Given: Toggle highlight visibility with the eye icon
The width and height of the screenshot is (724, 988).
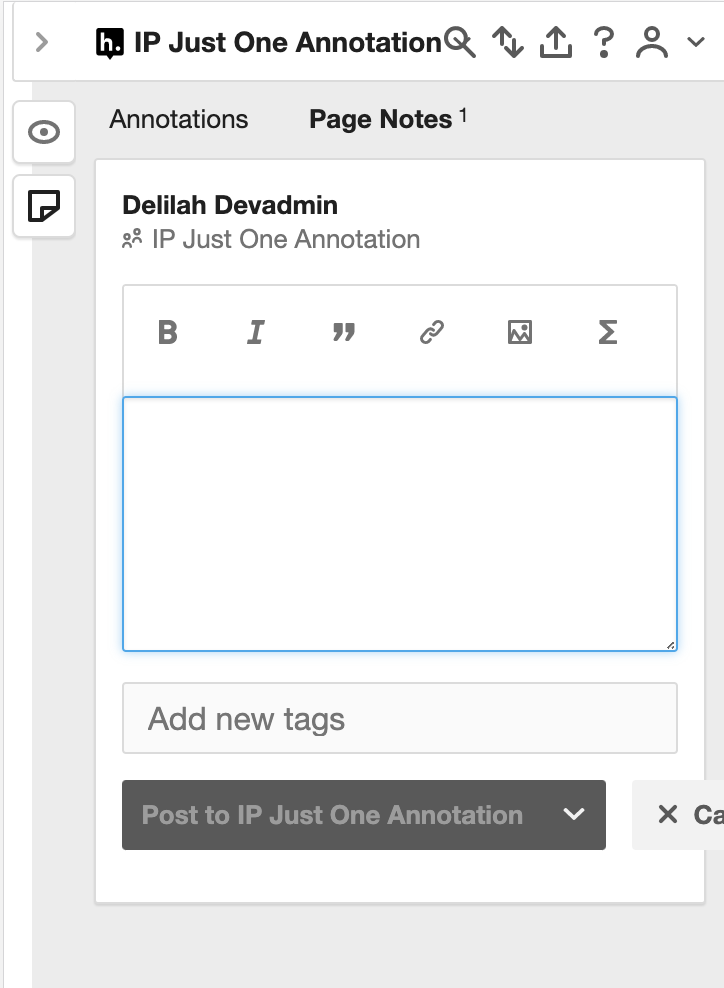Looking at the screenshot, I should [44, 132].
